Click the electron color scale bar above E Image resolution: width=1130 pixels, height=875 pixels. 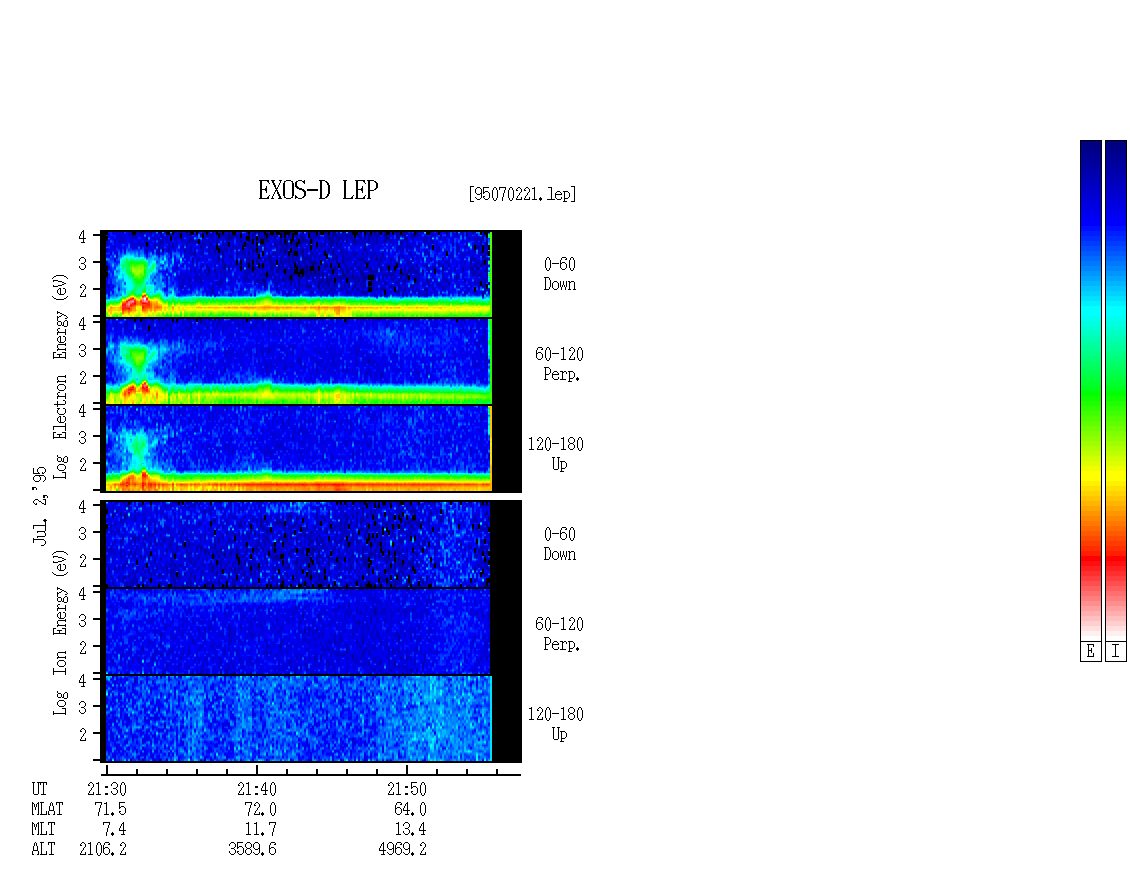[x=1090, y=390]
